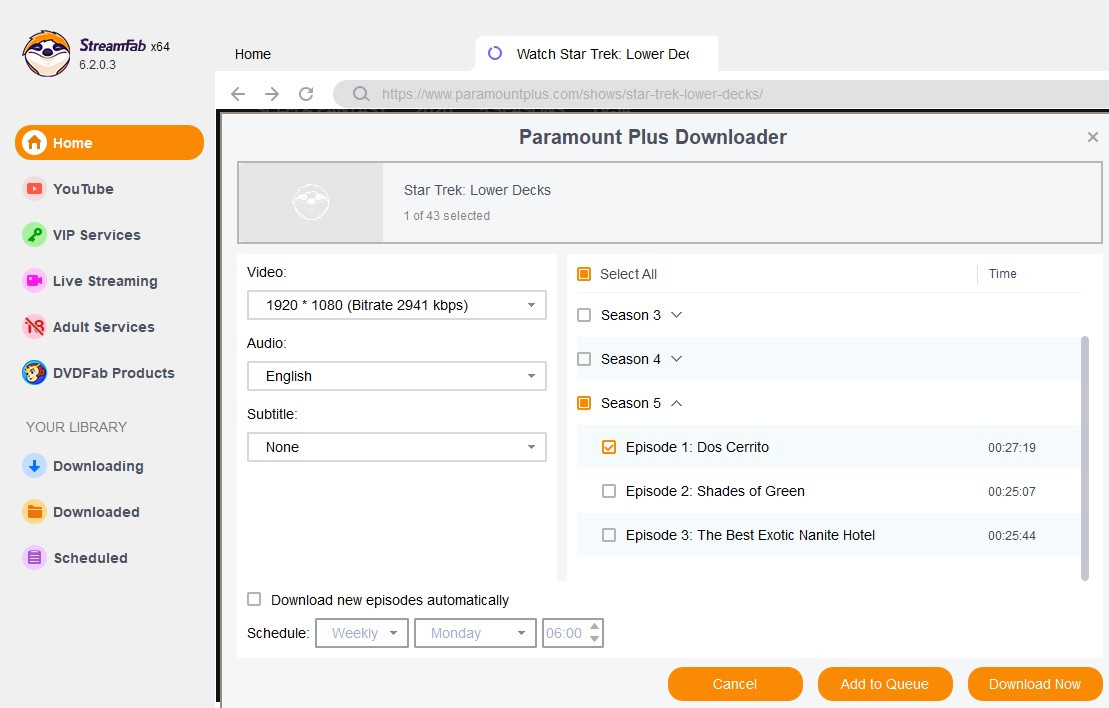Open the Weekly schedule dropdown
Screen dimensions: 1109x708
point(362,633)
